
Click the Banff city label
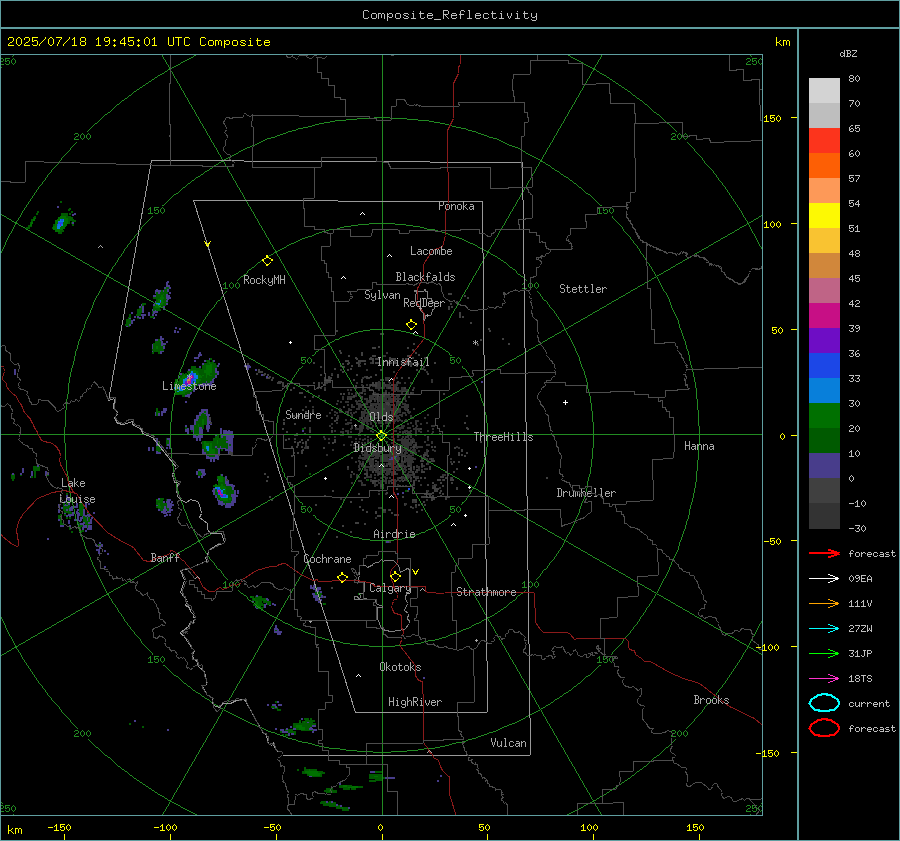coord(165,557)
